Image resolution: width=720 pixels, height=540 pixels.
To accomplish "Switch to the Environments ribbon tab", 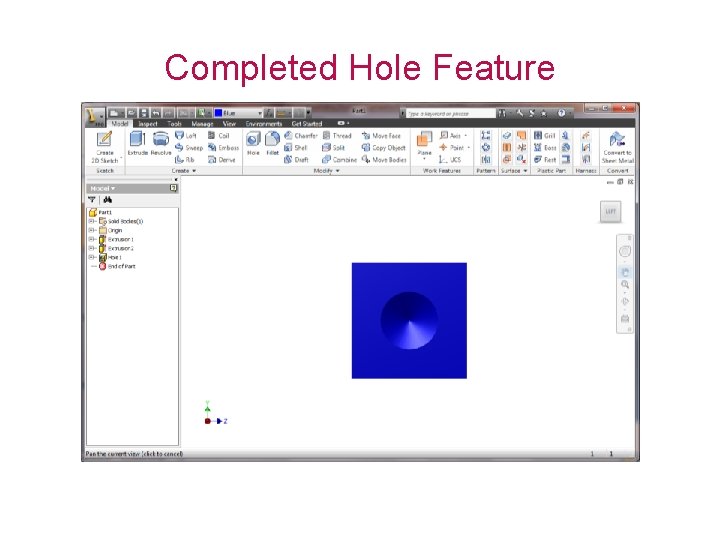I will [264, 124].
